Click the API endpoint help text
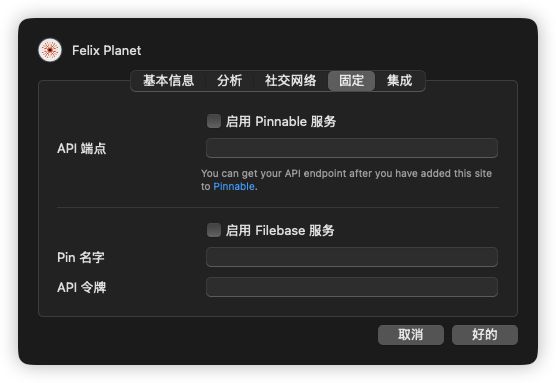This screenshot has width=556, height=383. click(346, 180)
